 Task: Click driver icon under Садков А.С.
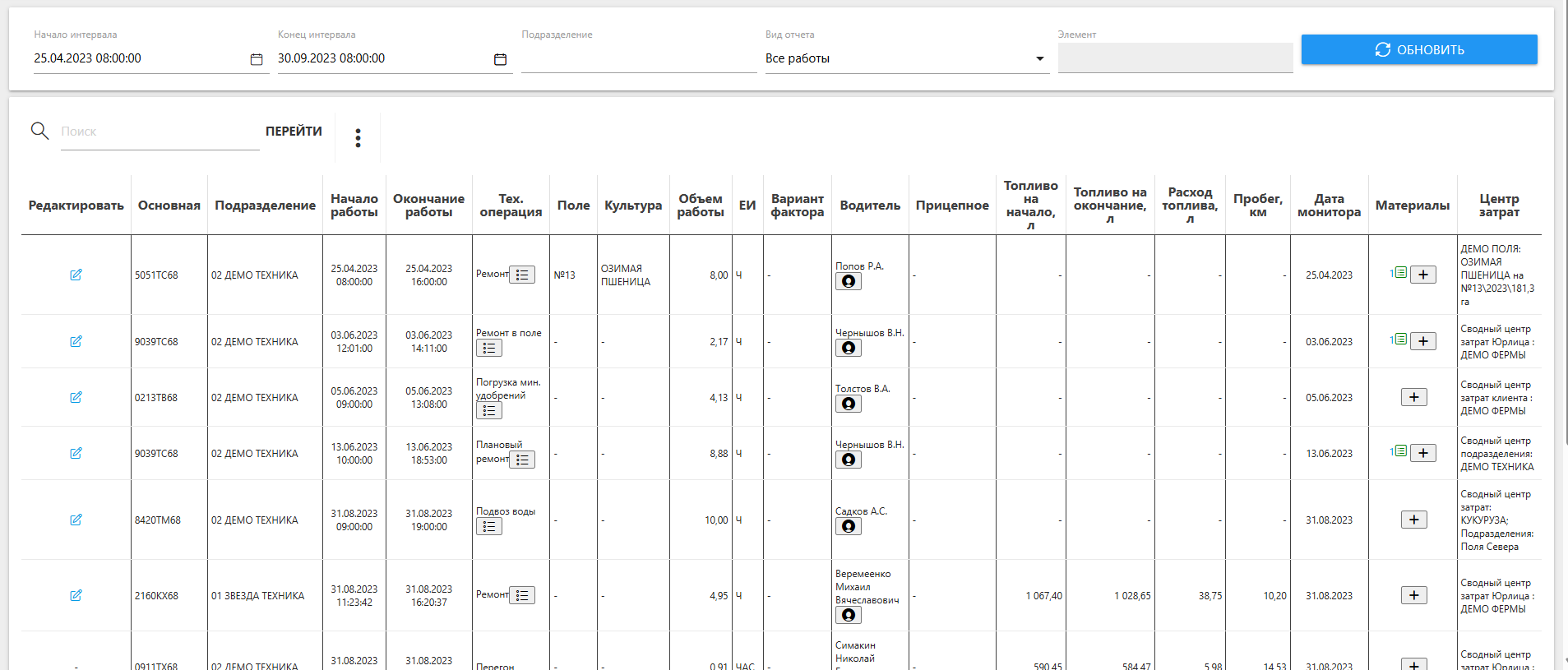pos(849,526)
